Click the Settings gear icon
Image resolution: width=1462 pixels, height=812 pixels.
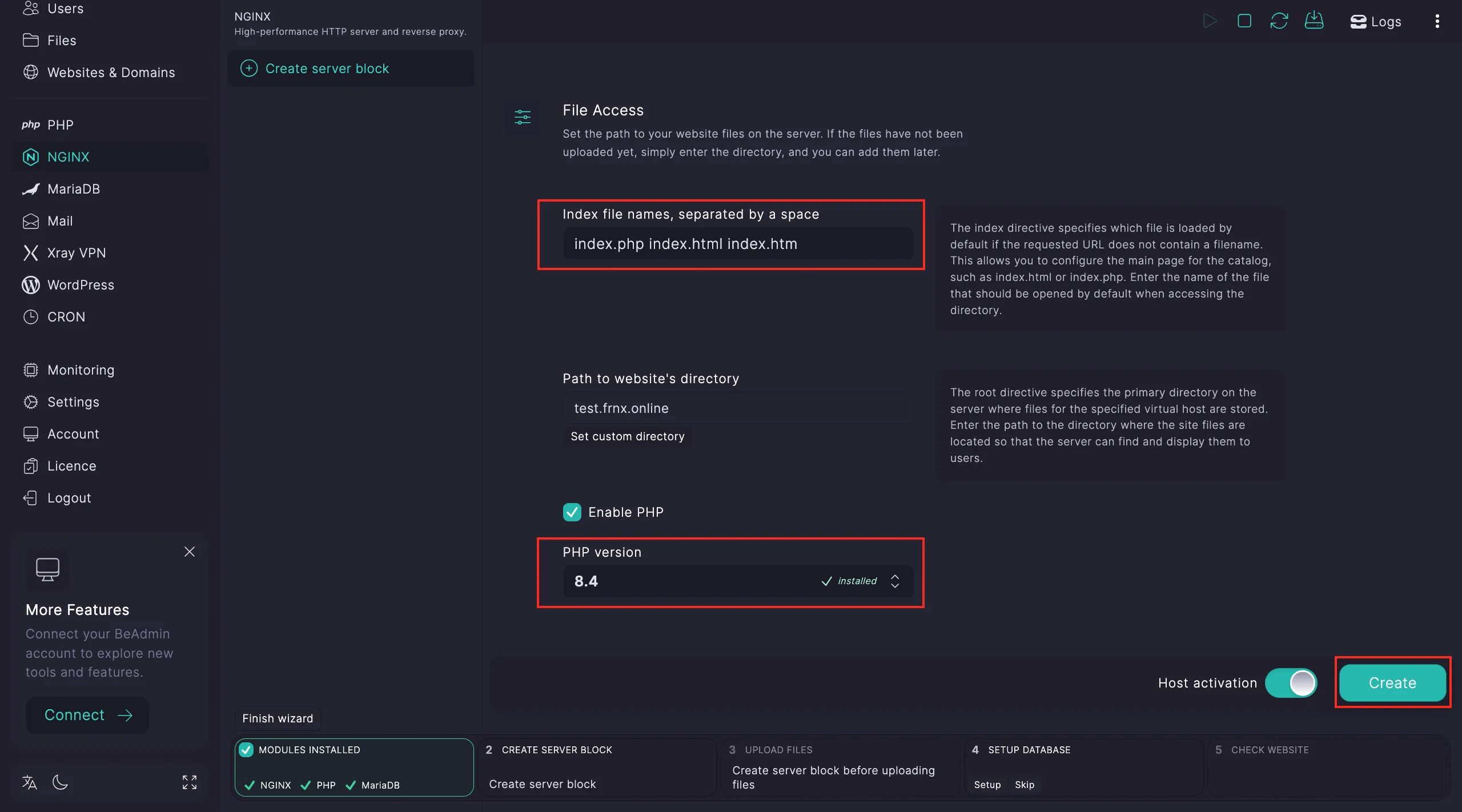pos(31,402)
